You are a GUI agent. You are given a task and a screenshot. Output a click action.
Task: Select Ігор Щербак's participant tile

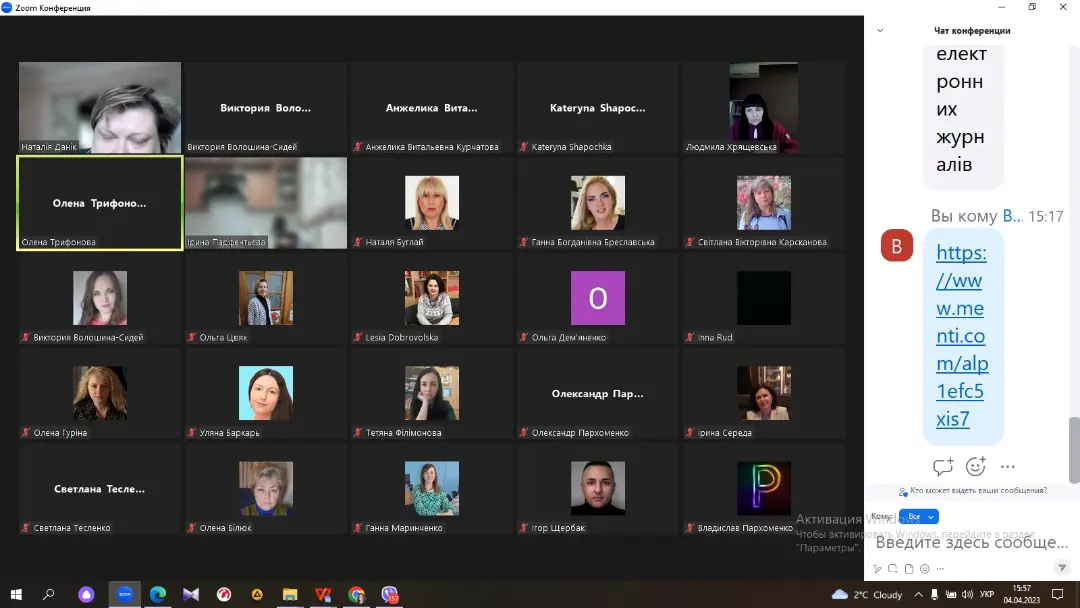pyautogui.click(x=597, y=488)
